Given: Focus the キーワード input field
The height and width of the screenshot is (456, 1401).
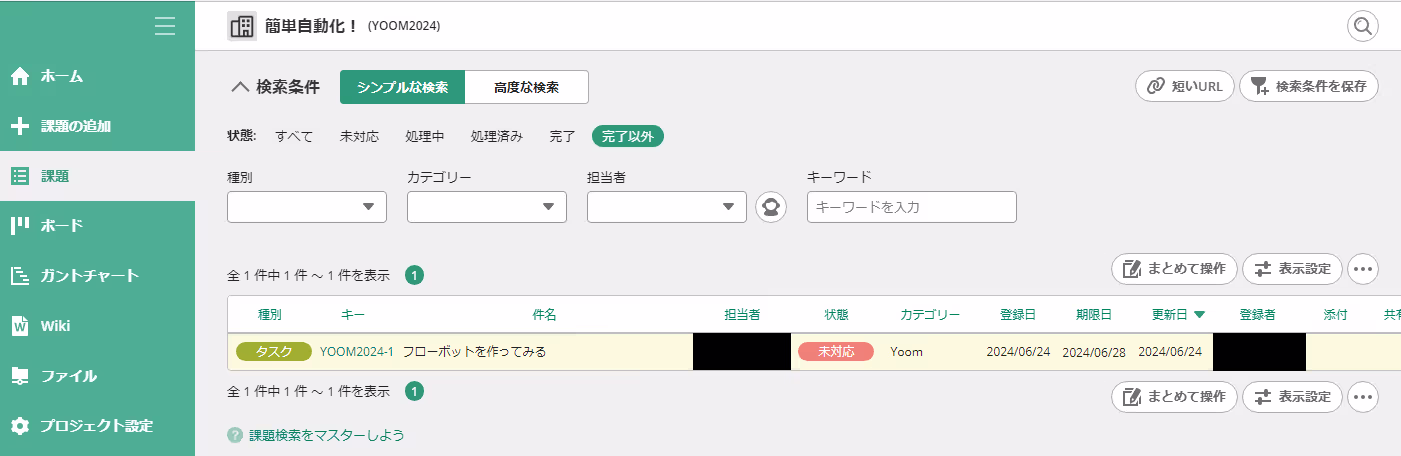Looking at the screenshot, I should pyautogui.click(x=911, y=207).
